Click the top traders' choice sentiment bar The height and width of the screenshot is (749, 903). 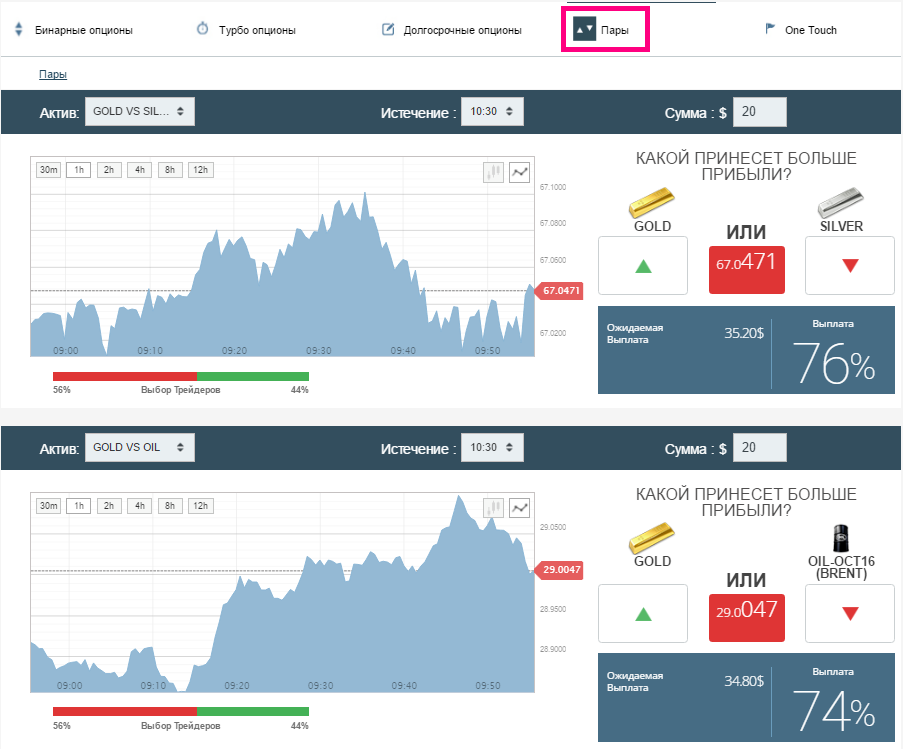click(x=181, y=377)
